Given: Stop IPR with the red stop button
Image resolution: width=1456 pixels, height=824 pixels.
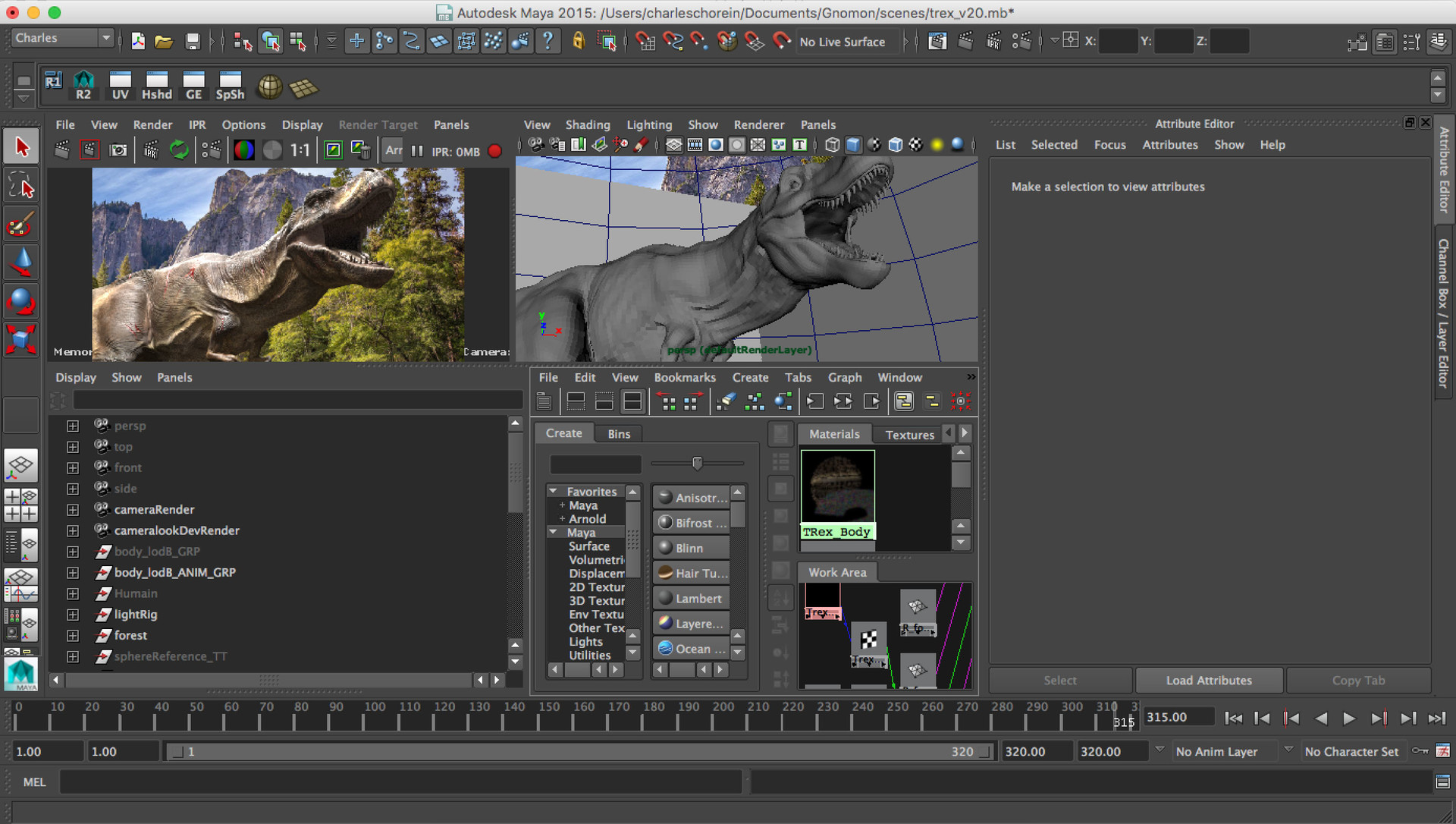Looking at the screenshot, I should point(494,151).
